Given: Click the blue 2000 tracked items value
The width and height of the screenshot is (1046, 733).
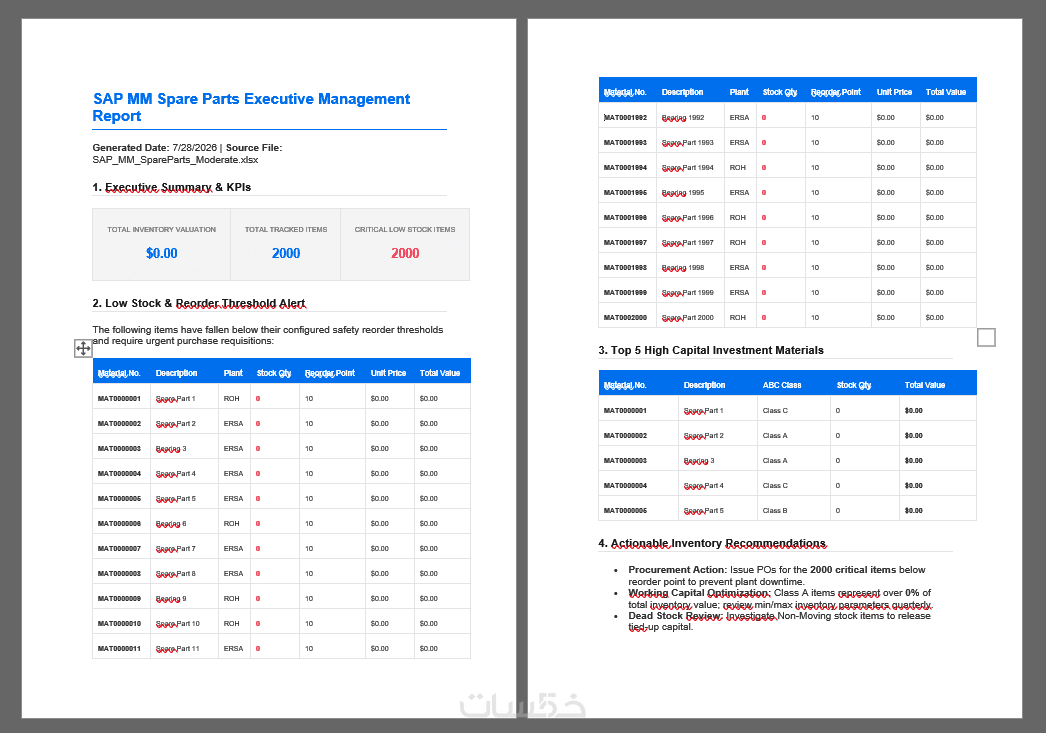Looking at the screenshot, I should 286,253.
